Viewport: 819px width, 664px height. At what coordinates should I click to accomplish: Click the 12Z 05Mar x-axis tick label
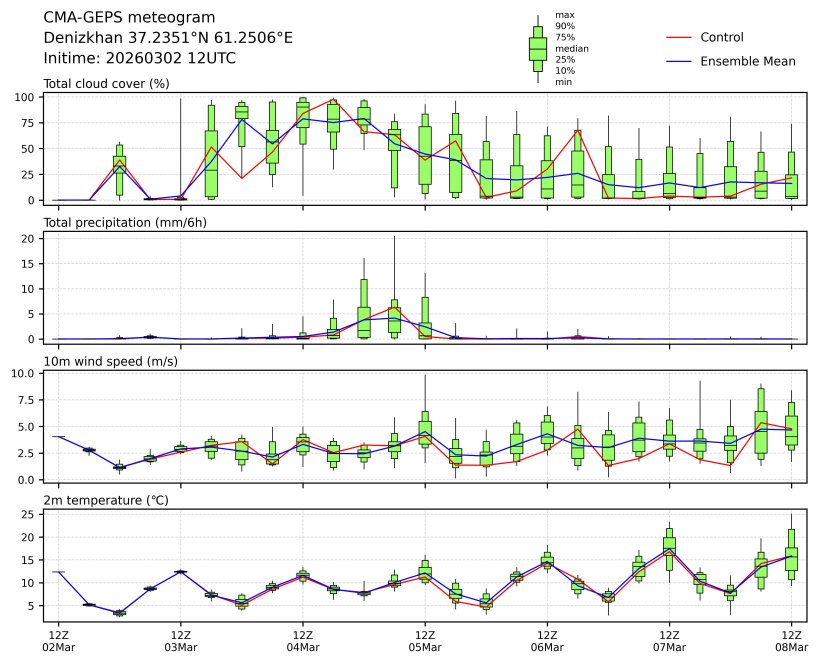(425, 641)
